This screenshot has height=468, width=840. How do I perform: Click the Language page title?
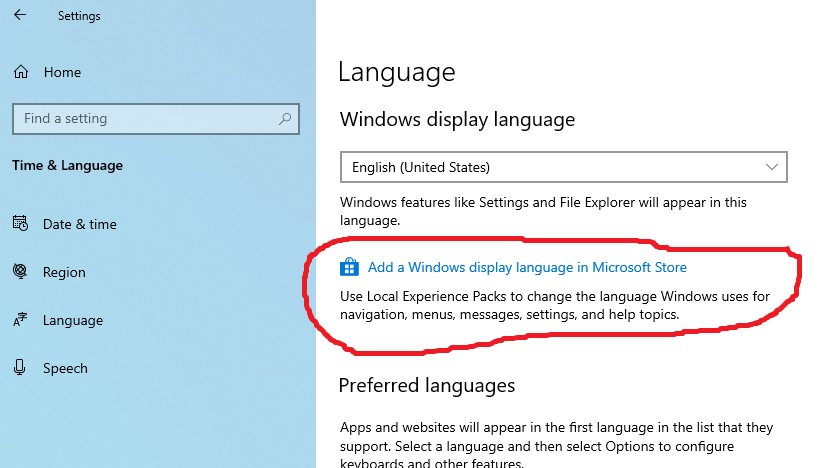pos(397,72)
